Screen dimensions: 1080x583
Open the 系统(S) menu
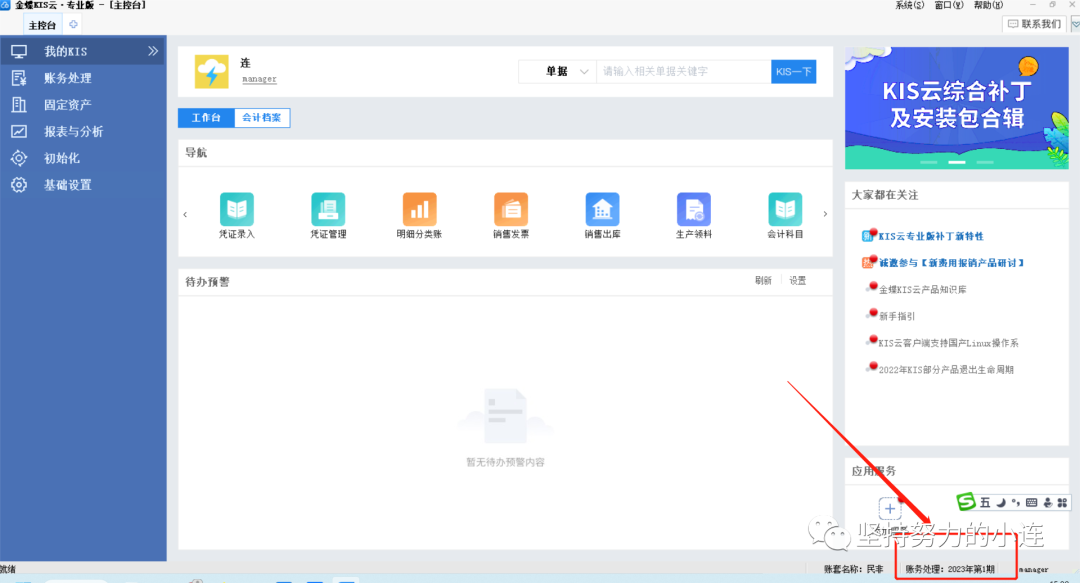(x=910, y=6)
